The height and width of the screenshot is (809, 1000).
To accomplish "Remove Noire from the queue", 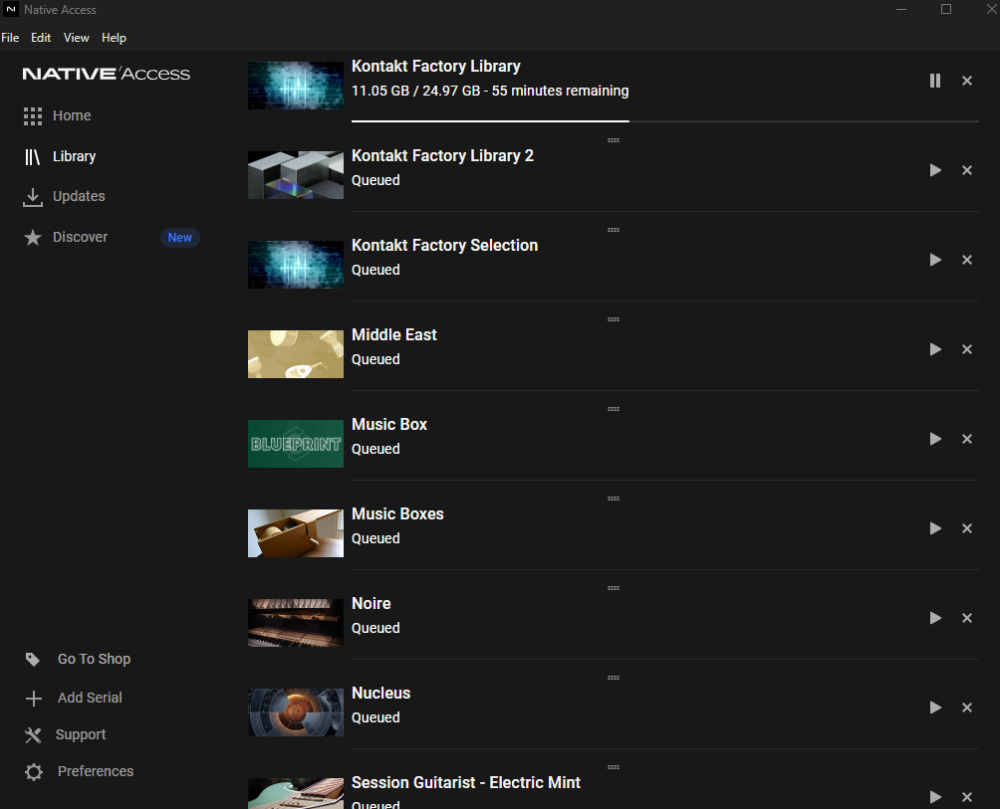I will point(967,618).
